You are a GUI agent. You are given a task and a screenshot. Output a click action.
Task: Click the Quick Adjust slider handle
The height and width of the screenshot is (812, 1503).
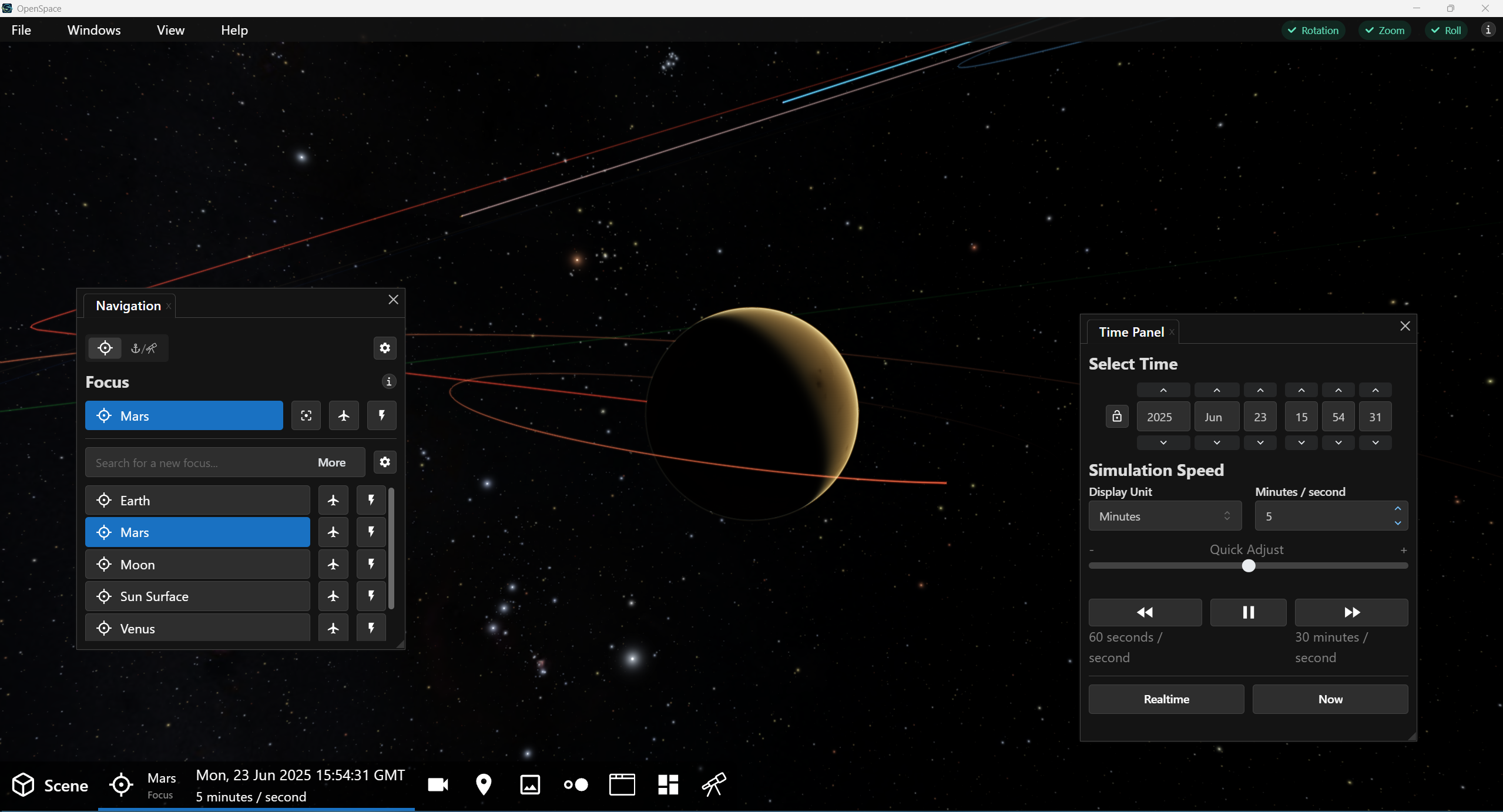pos(1249,566)
